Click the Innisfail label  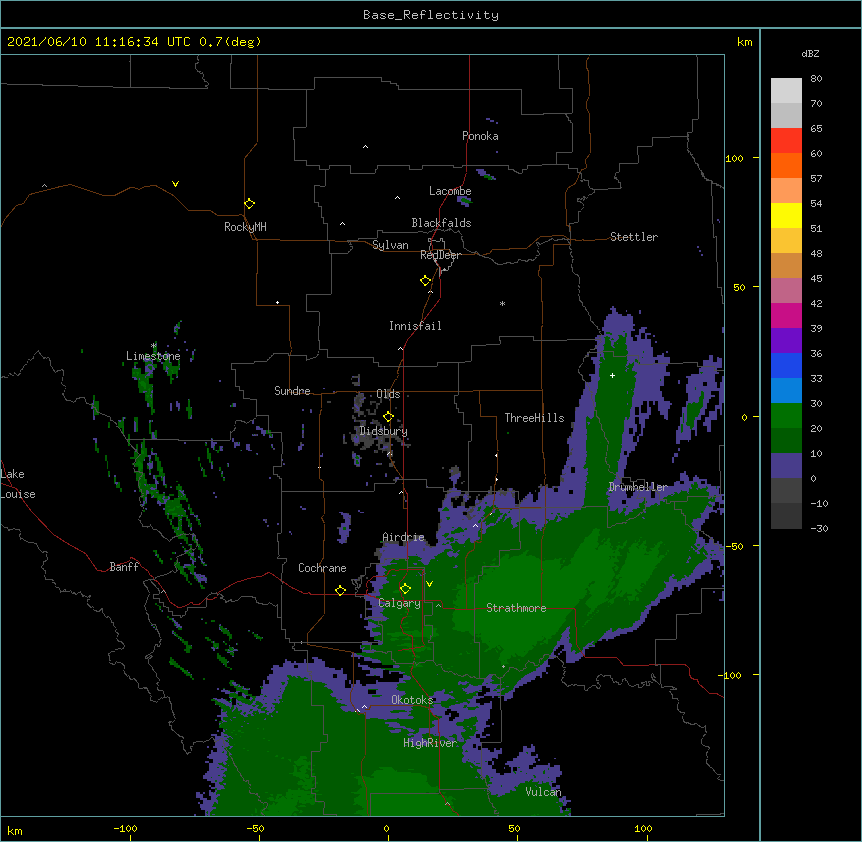(415, 326)
